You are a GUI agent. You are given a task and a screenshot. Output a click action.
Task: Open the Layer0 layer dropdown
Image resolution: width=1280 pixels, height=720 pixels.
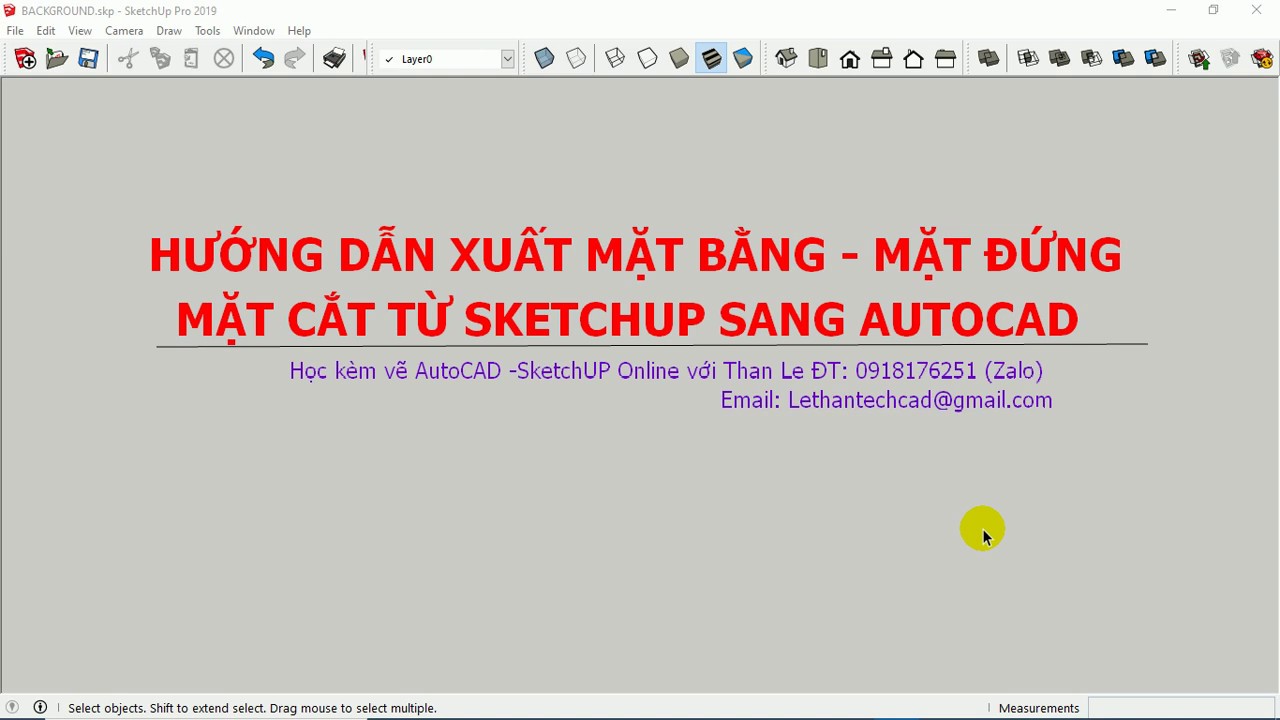click(448, 59)
